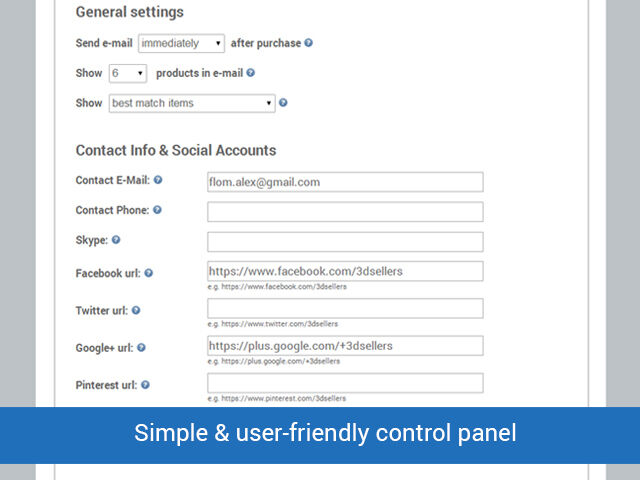The height and width of the screenshot is (480, 640).
Task: Open the 'immediately' send e-mail dropdown
Action: (182, 43)
